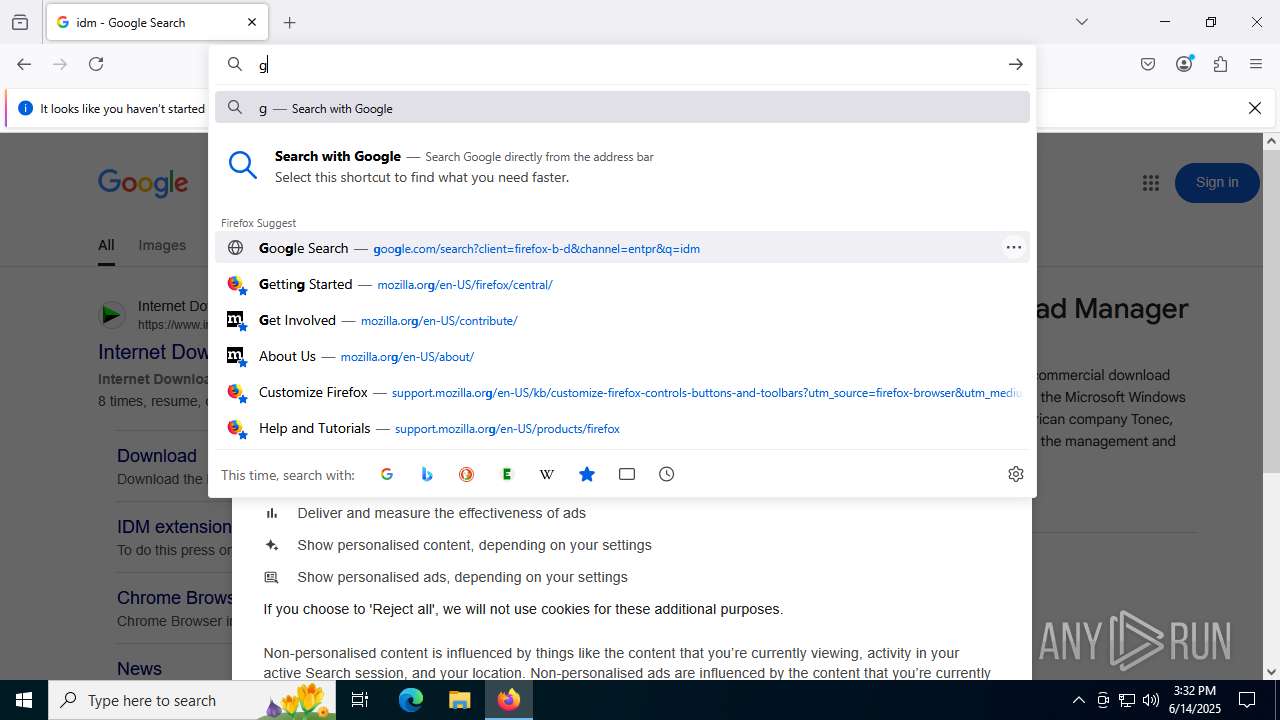The width and height of the screenshot is (1280, 720).
Task: Open the Extensions puzzle icon
Action: click(x=1220, y=64)
